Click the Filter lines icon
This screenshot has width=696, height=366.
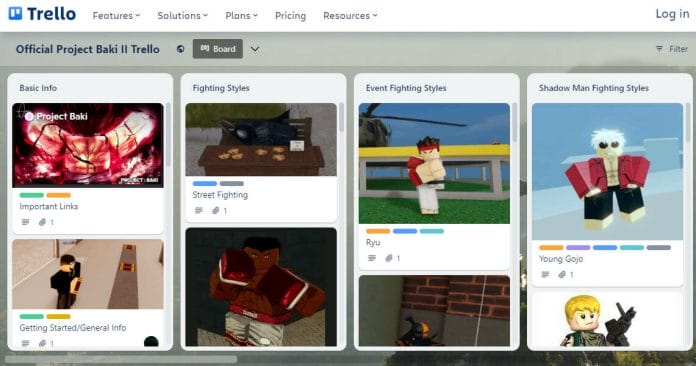pyautogui.click(x=659, y=49)
